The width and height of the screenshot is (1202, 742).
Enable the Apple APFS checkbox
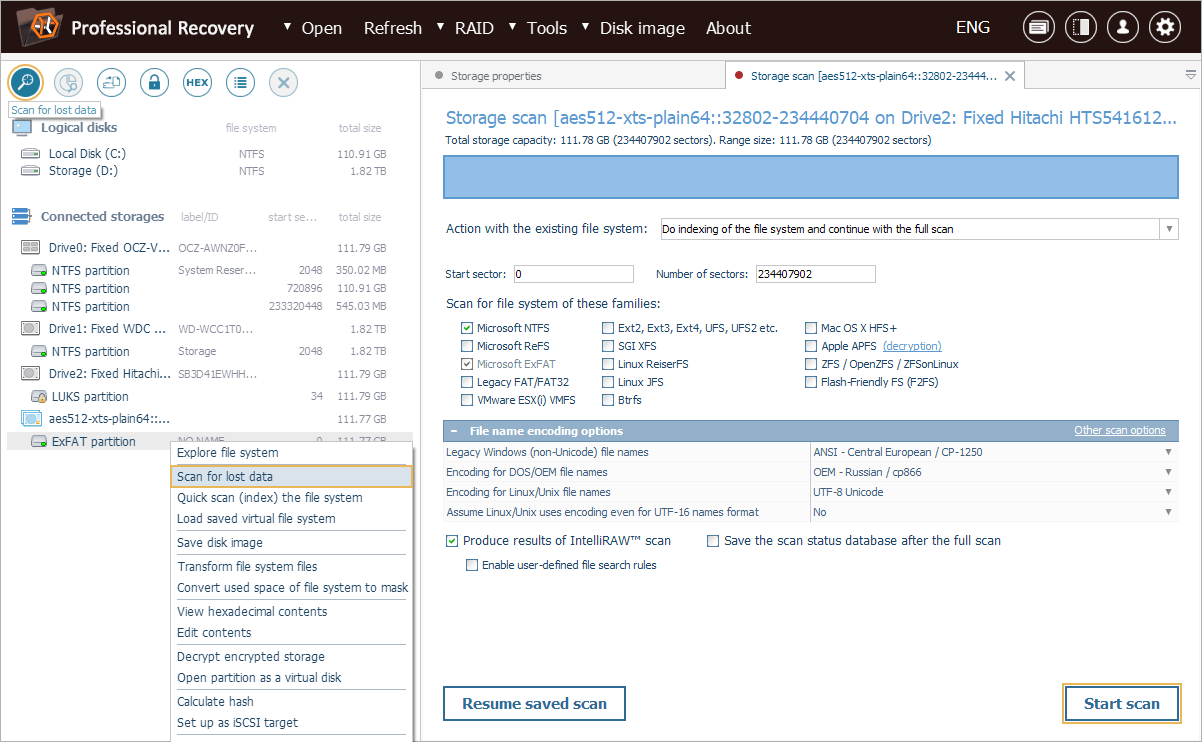(x=811, y=346)
